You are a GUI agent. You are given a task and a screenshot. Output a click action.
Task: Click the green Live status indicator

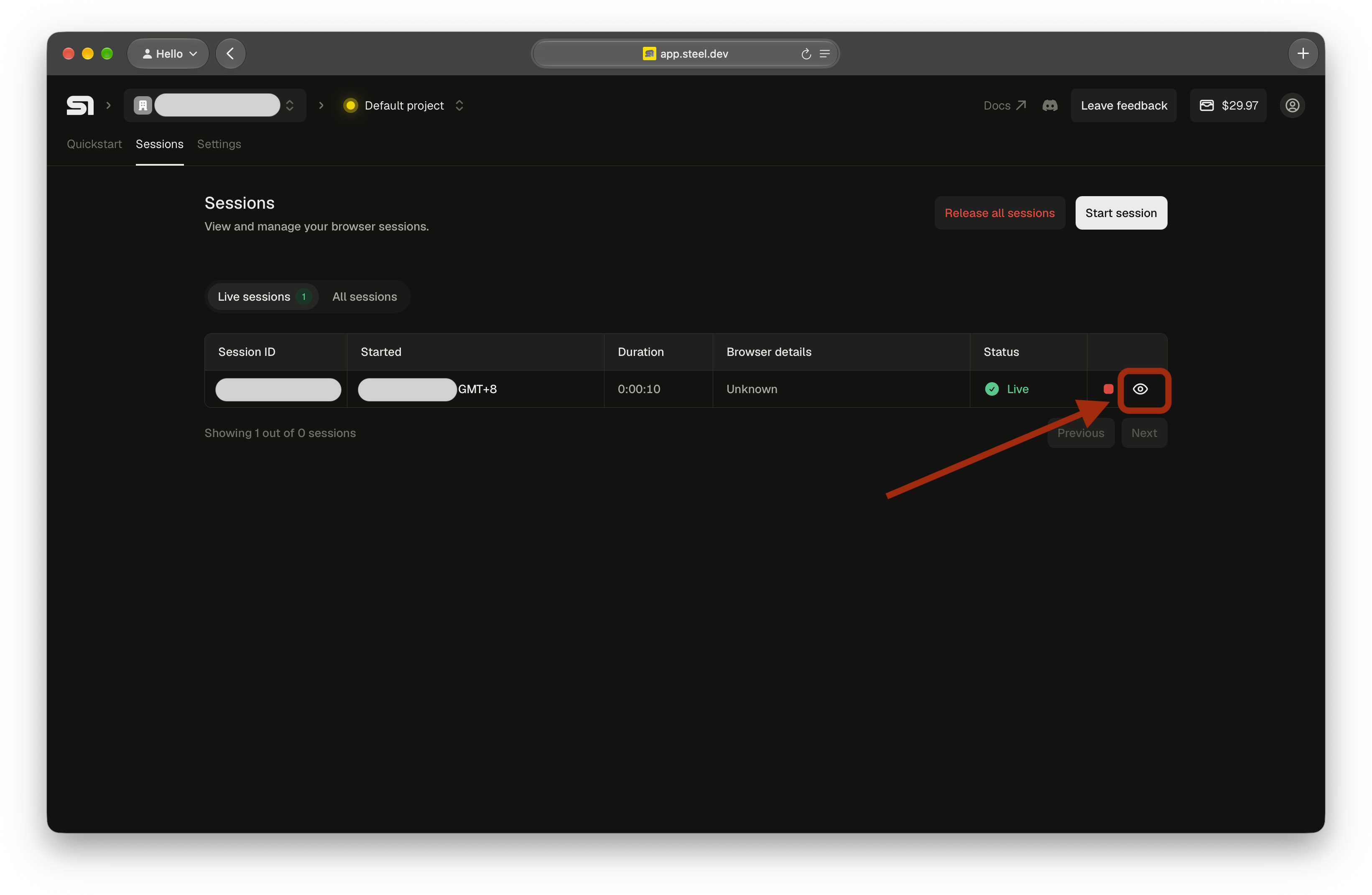[x=1007, y=389]
